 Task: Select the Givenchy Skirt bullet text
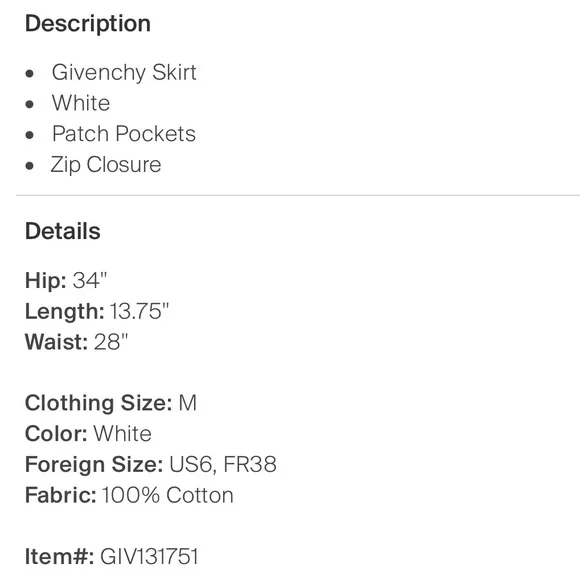(124, 72)
